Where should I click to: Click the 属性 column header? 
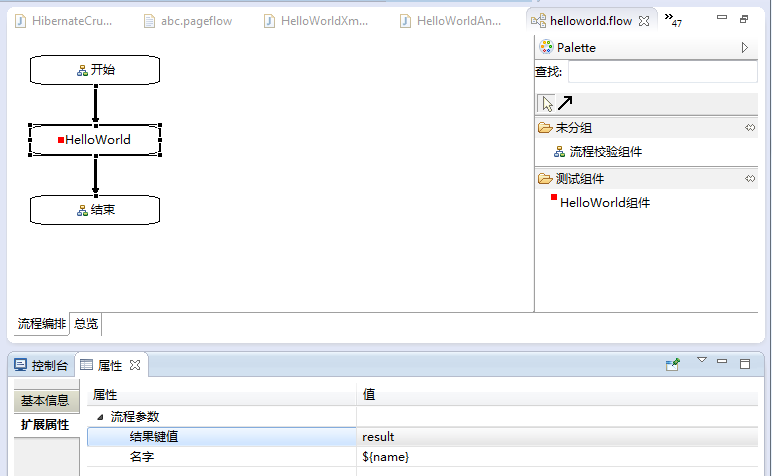coord(222,395)
